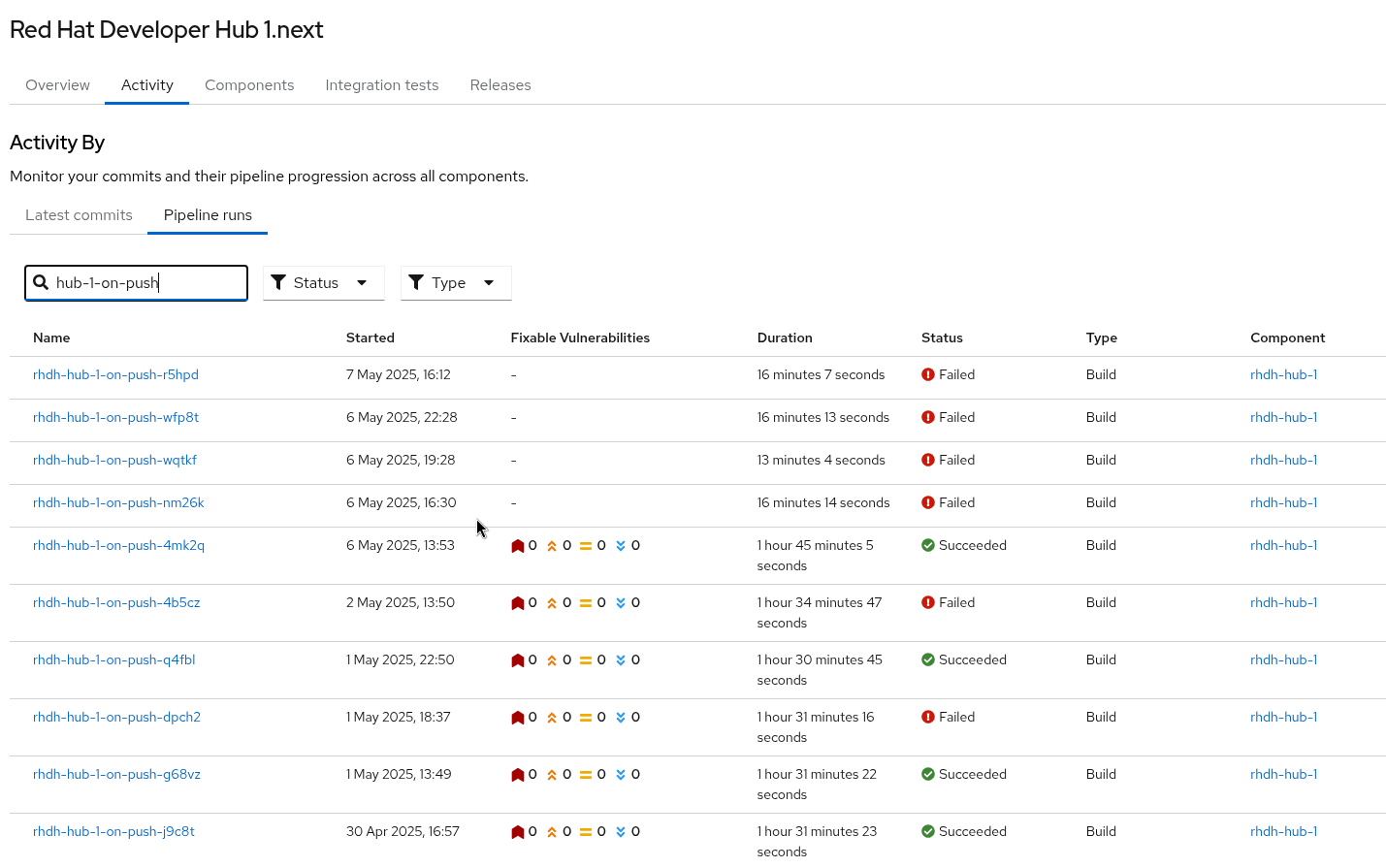Click critical vulnerability icon in 4mk2q row
This screenshot has height=868, width=1386.
coord(518,546)
